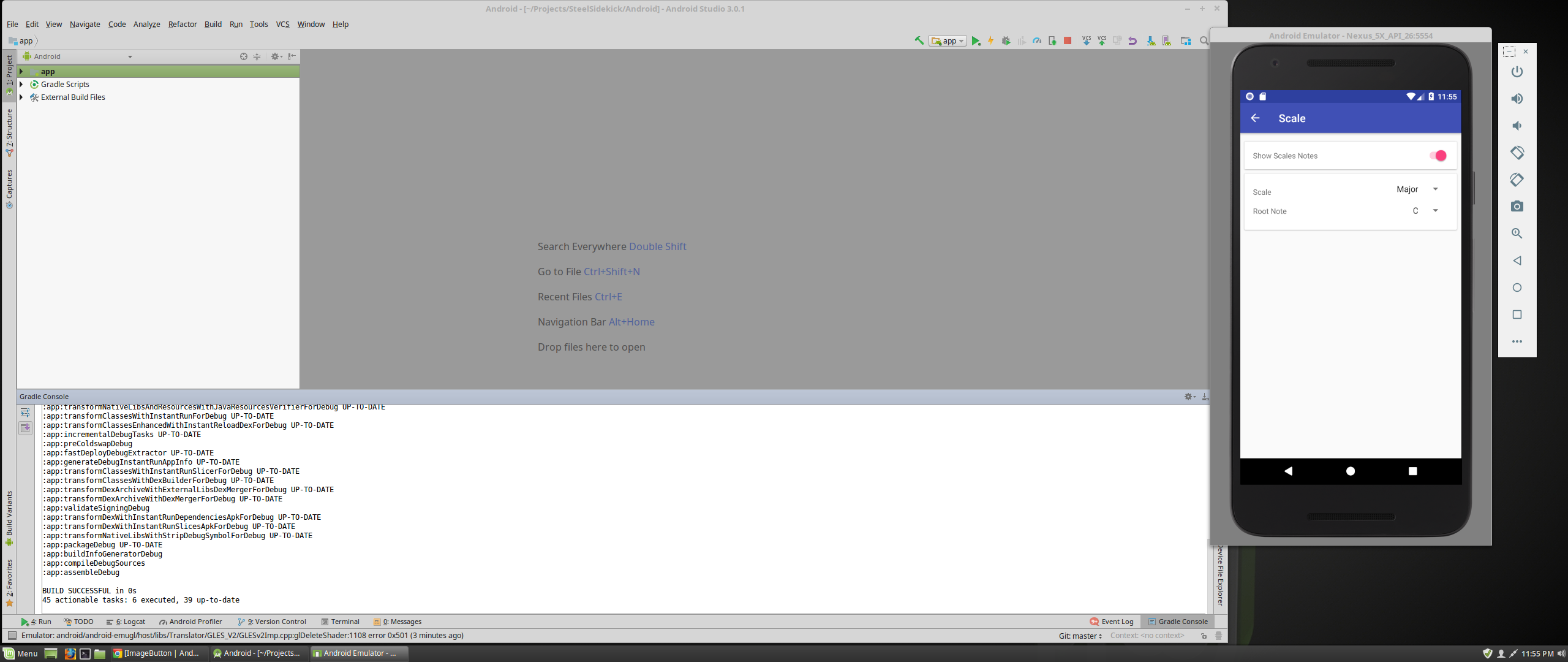The image size is (1568, 662).
Task: Take emulator screenshot with camera icon
Action: click(x=1517, y=207)
